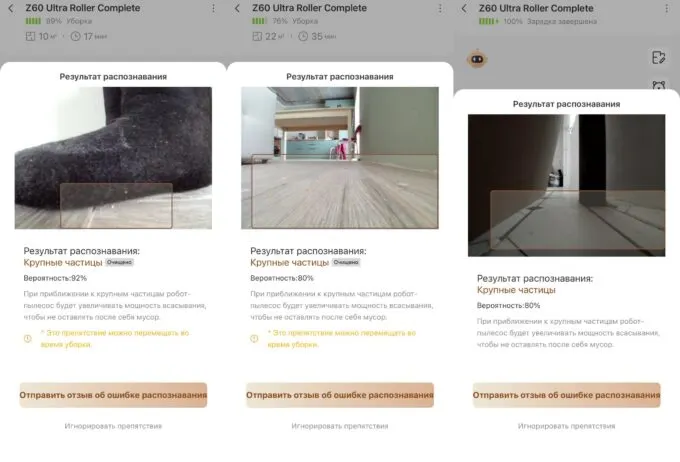This screenshot has width=680, height=462.
Task: Tap the yellow info icon in left panel
Action: click(28, 338)
